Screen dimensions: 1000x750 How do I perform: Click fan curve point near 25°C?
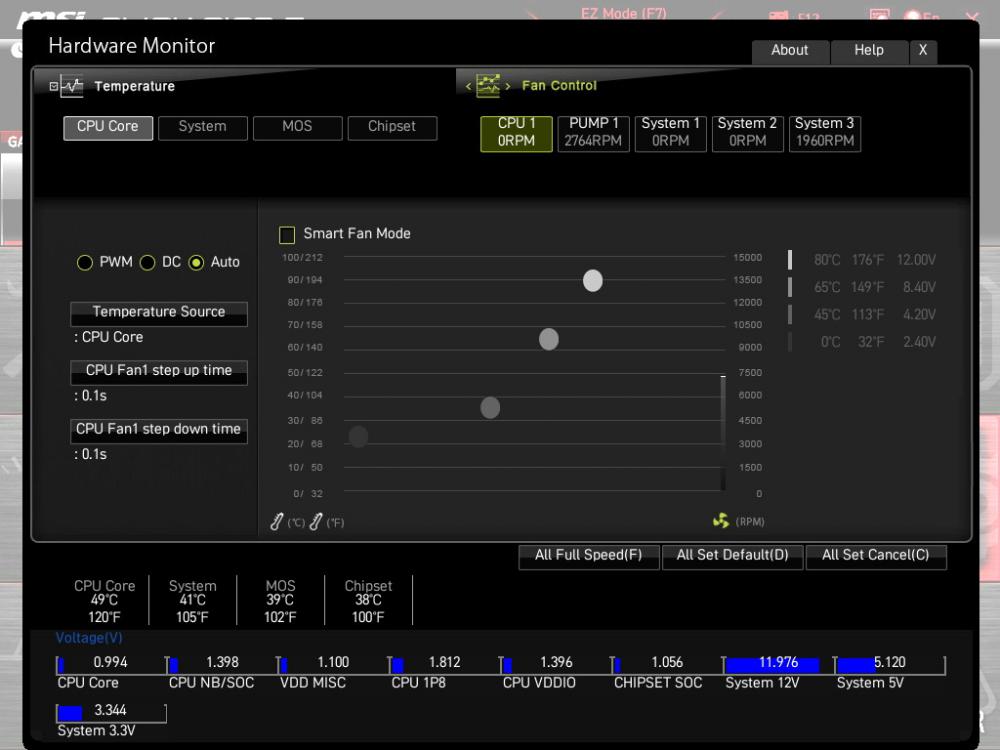[x=358, y=437]
